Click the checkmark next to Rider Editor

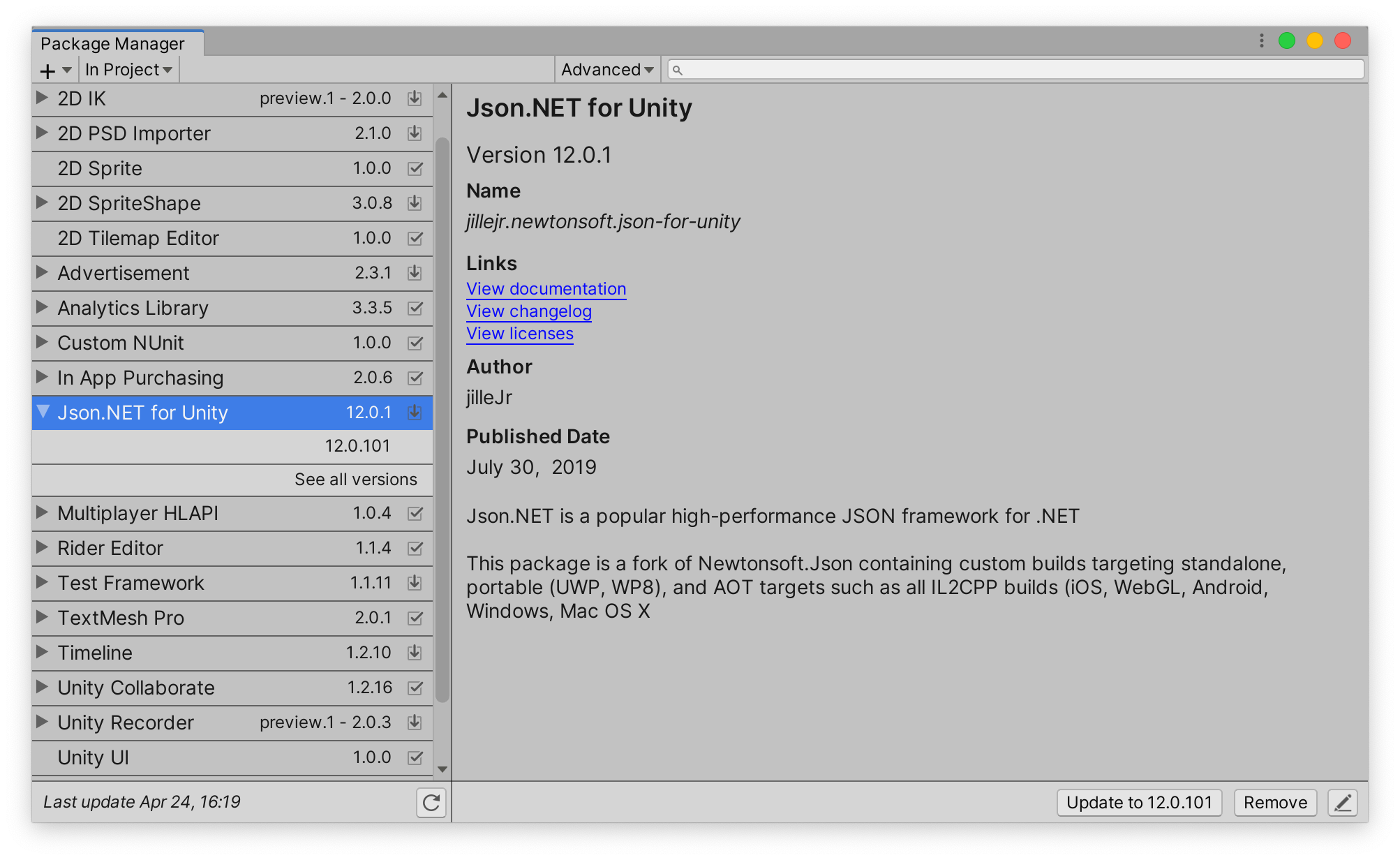pyautogui.click(x=415, y=548)
